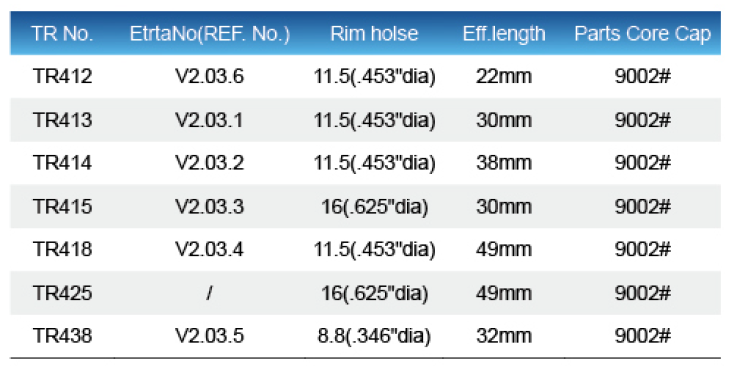Click the 32mm length in TR438 row

(504, 336)
